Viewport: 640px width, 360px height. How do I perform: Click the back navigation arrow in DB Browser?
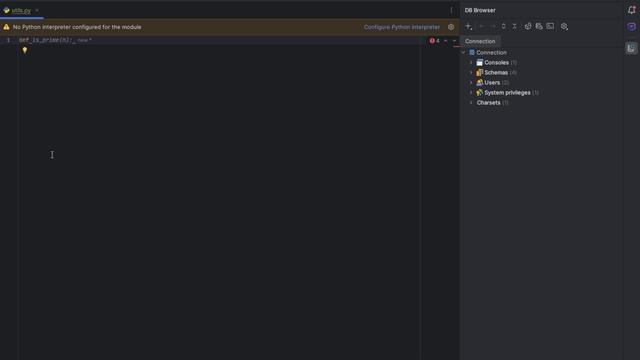pyautogui.click(x=482, y=27)
